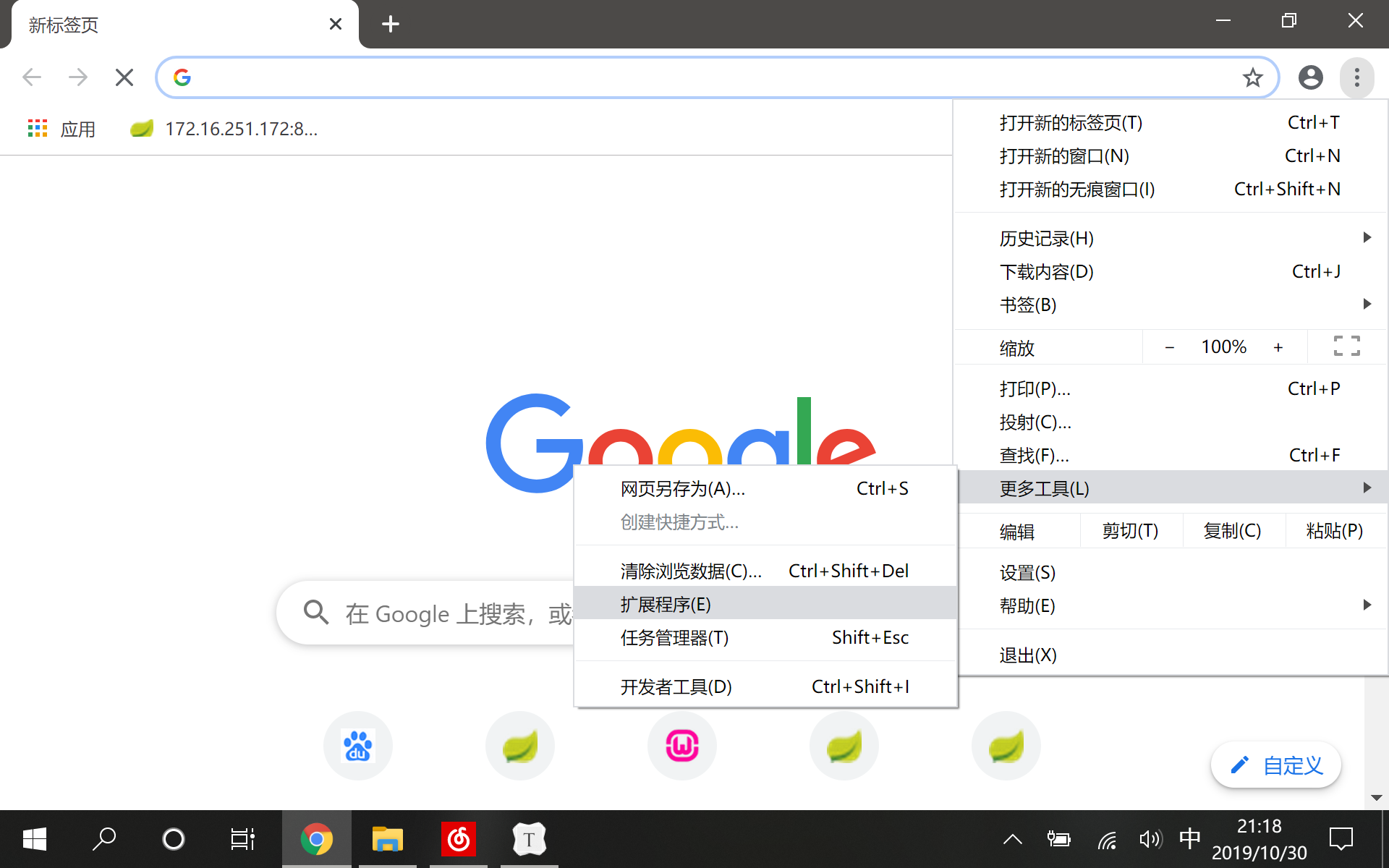Open Task View on the taskbar
The width and height of the screenshot is (1389, 868).
pos(243,839)
